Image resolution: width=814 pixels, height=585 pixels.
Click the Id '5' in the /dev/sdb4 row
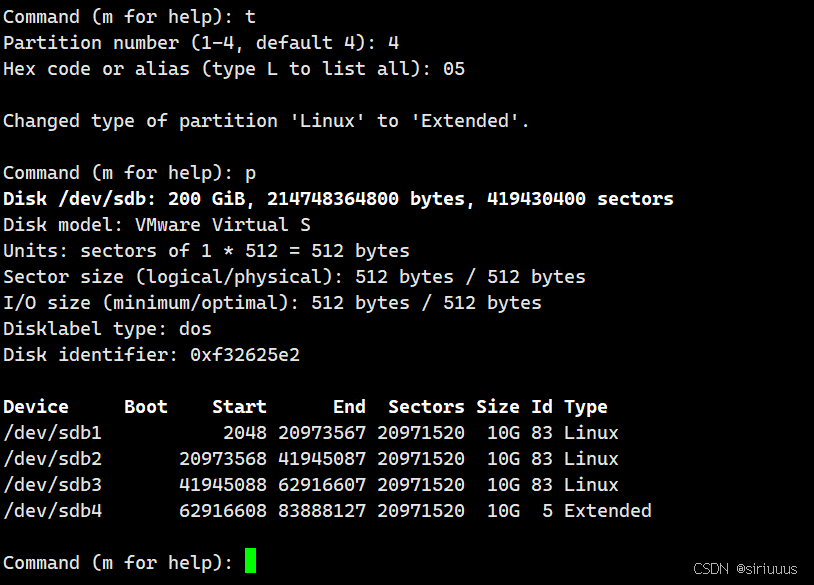548,511
